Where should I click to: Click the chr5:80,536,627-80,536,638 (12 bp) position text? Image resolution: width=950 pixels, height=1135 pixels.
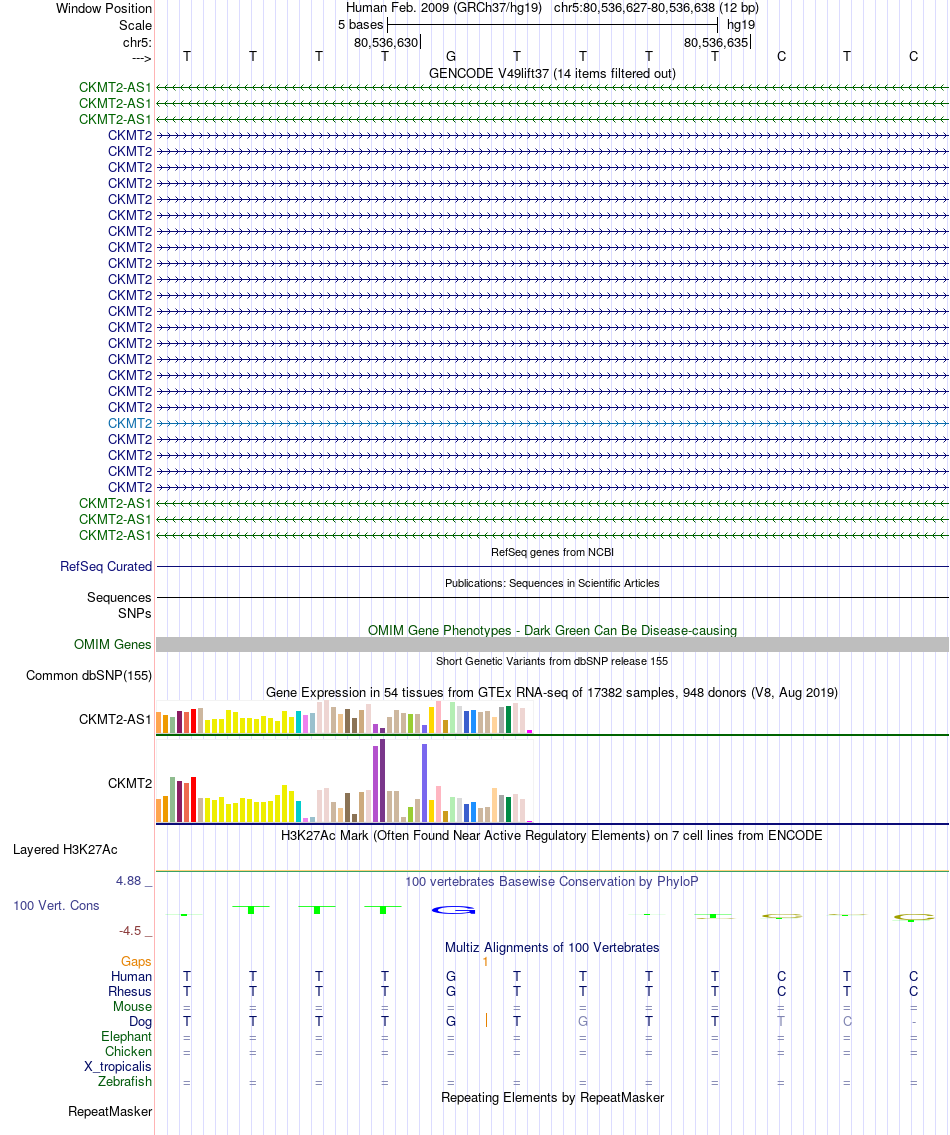(x=656, y=8)
